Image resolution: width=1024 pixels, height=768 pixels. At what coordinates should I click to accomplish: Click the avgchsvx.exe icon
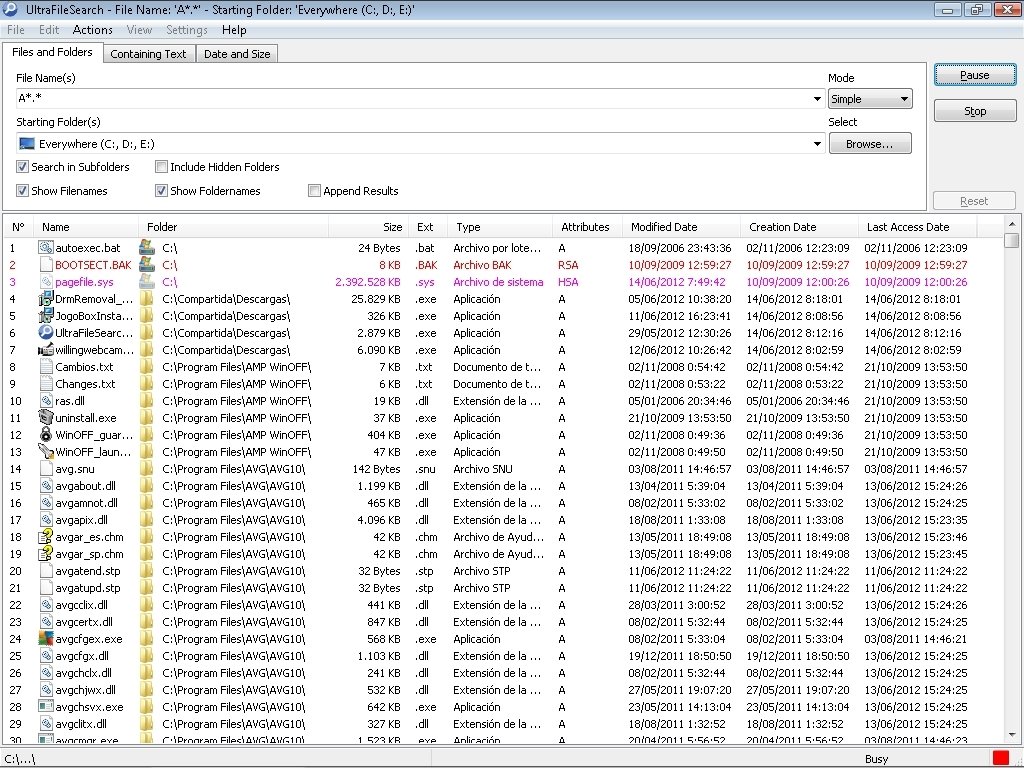click(46, 706)
